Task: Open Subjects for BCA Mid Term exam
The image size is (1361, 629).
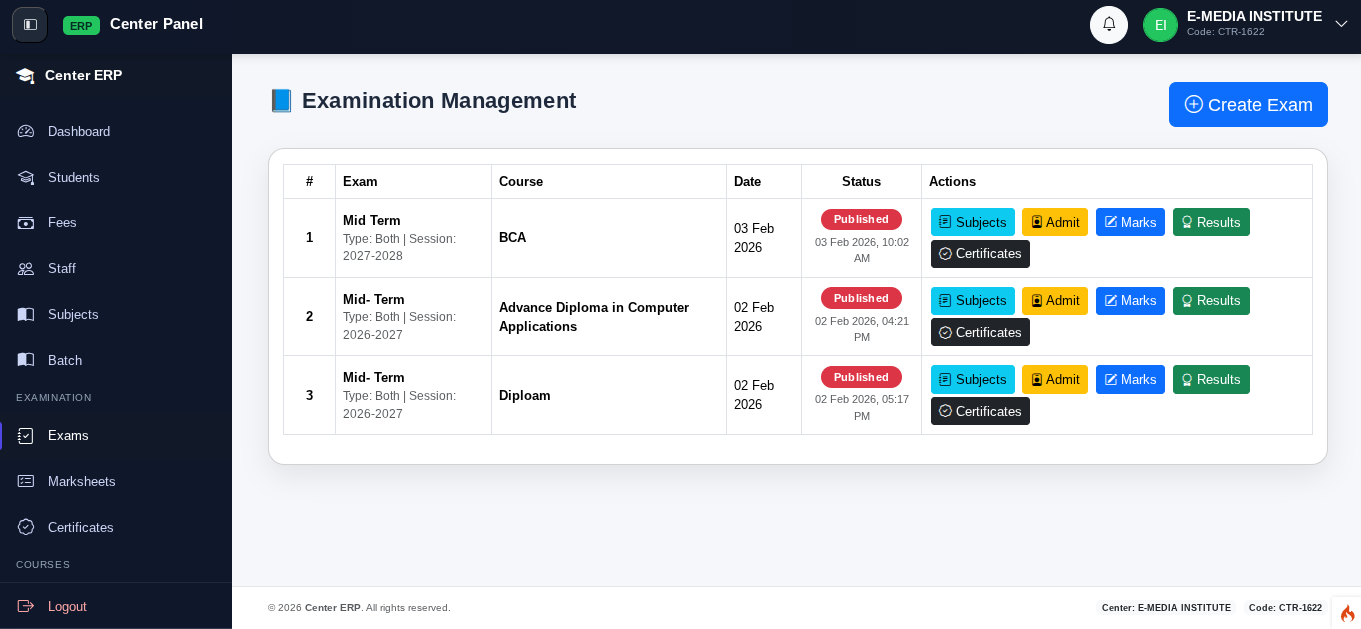Action: coord(972,222)
